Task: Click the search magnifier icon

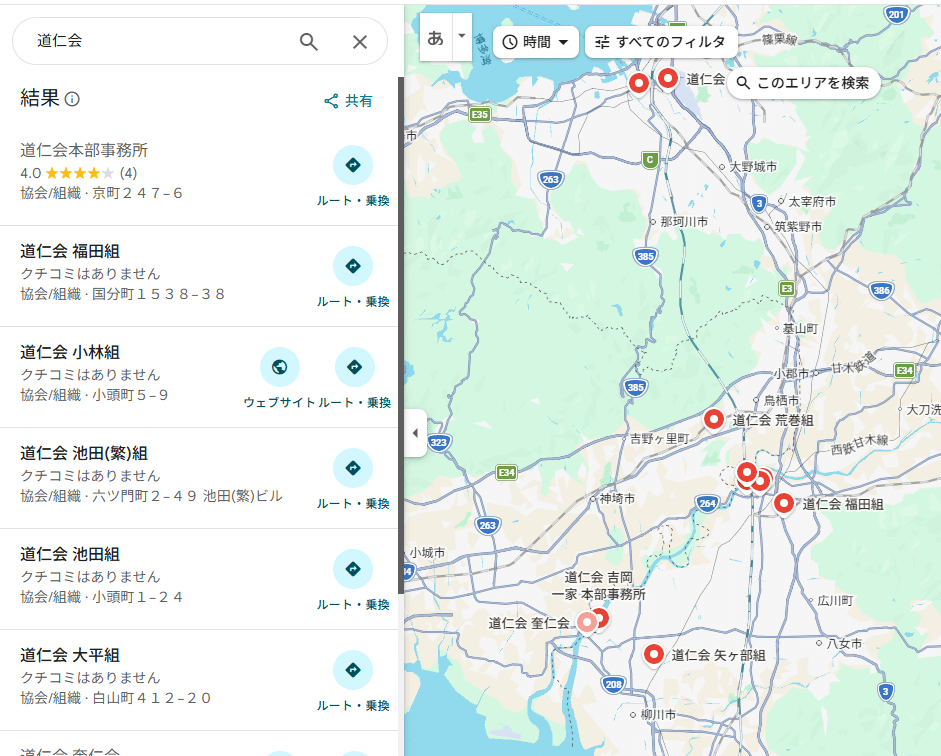Action: 309,41
